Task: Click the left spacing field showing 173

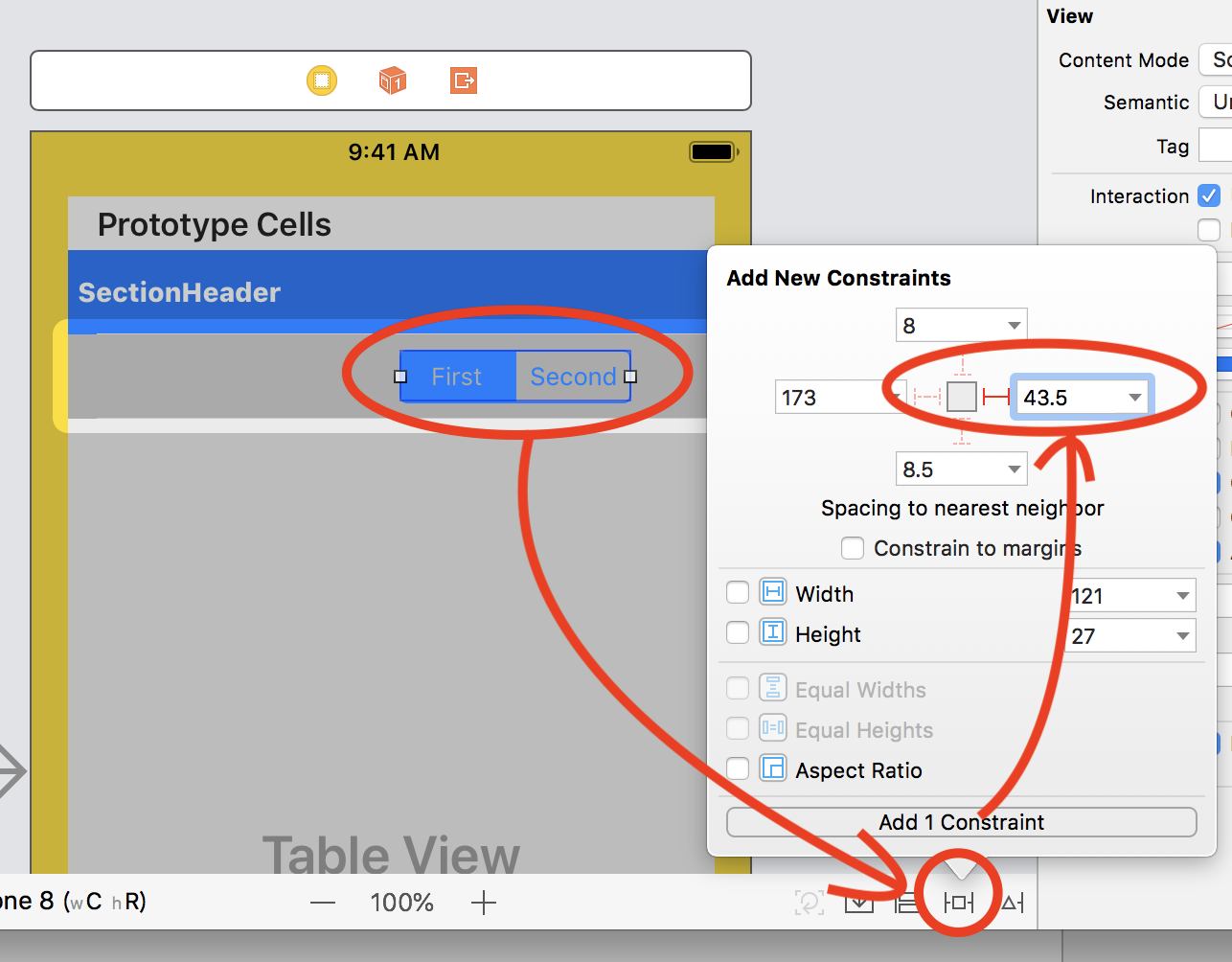Action: click(x=840, y=396)
